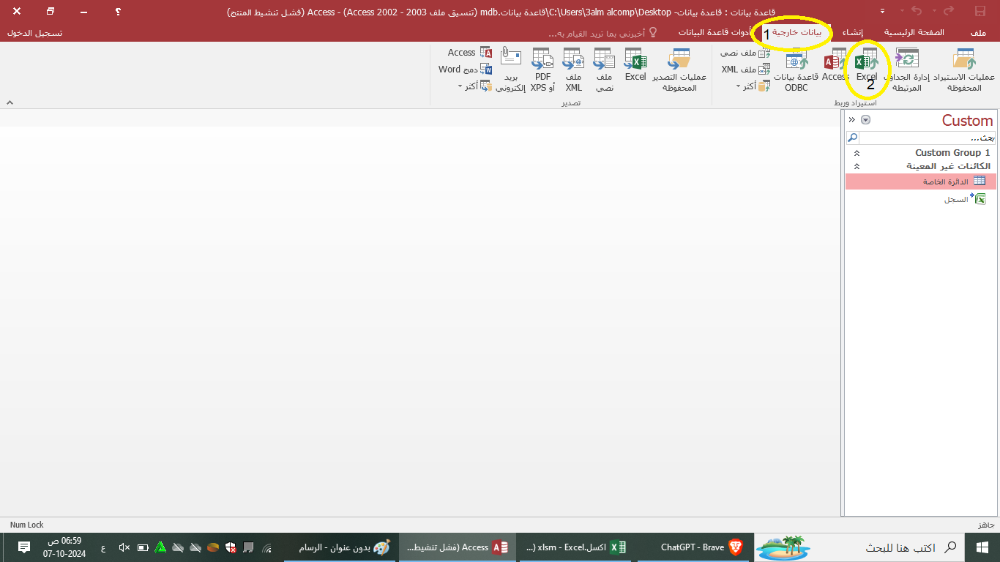Click the Custom pane title

pos(967,121)
